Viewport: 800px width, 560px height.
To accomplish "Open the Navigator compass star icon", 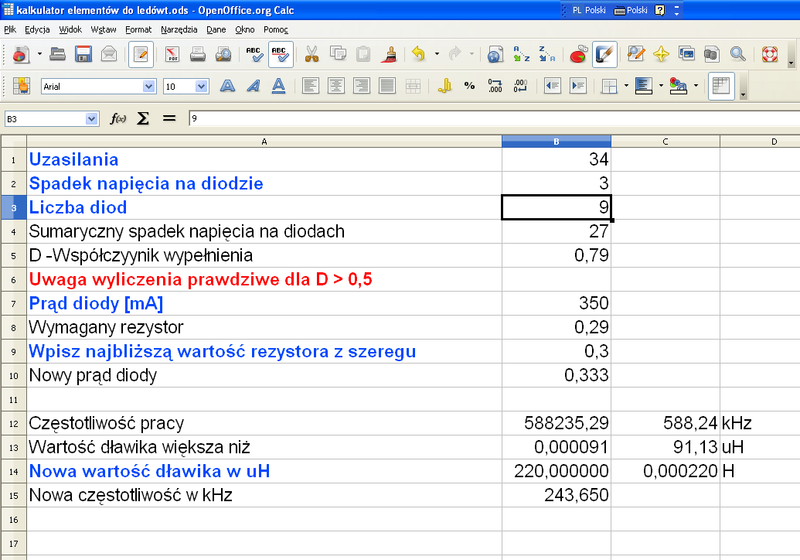I will tap(660, 54).
